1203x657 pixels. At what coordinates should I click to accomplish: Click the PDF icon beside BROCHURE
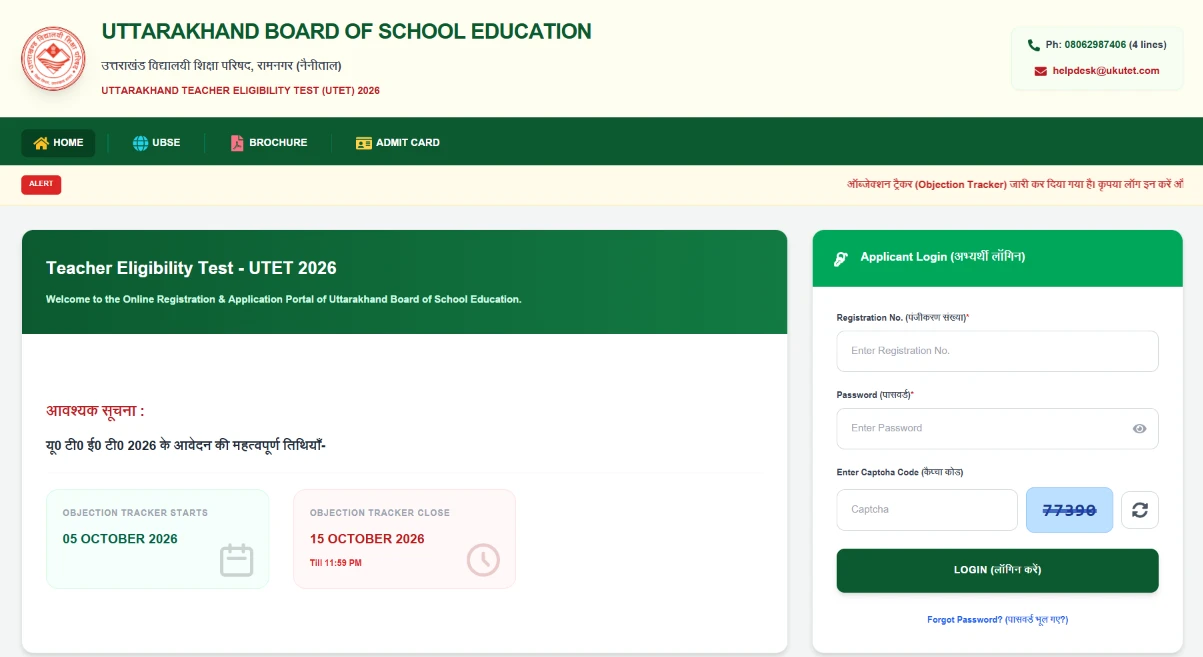pyautogui.click(x=237, y=143)
